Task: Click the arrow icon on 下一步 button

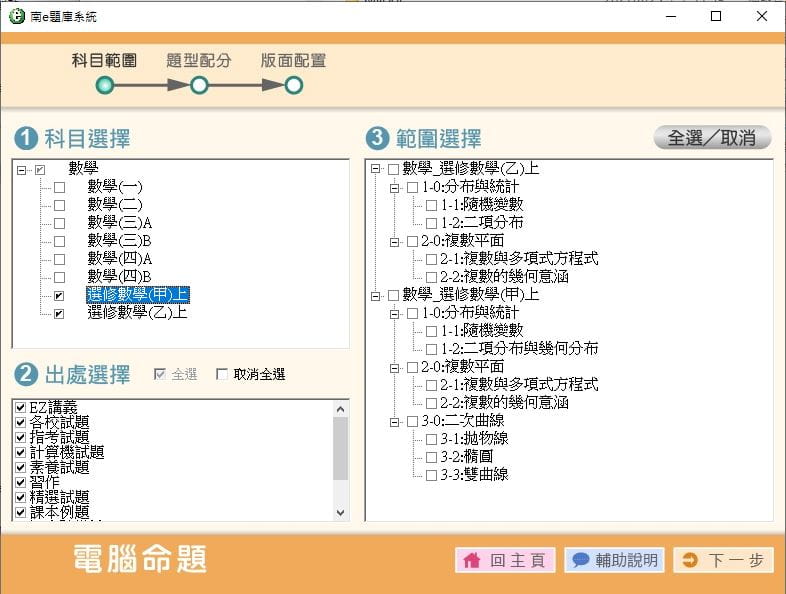Action: click(x=690, y=560)
